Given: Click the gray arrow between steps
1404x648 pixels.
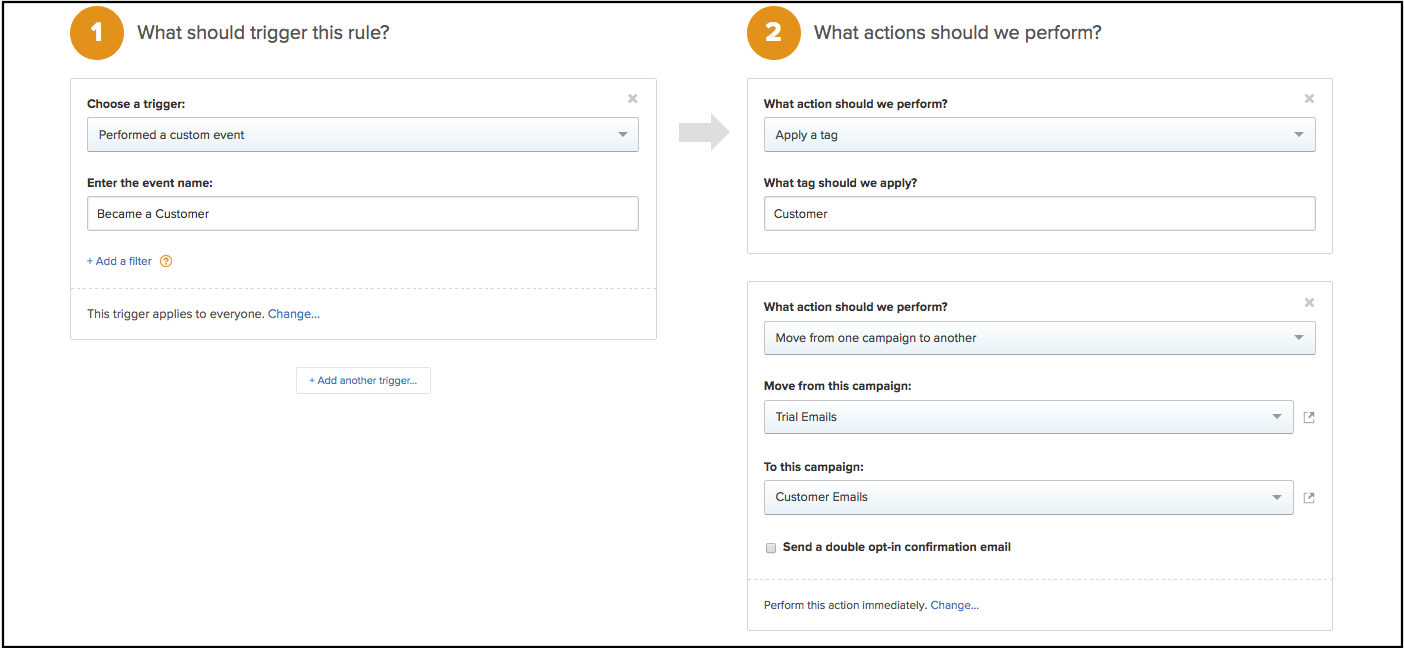Looking at the screenshot, I should click(704, 133).
